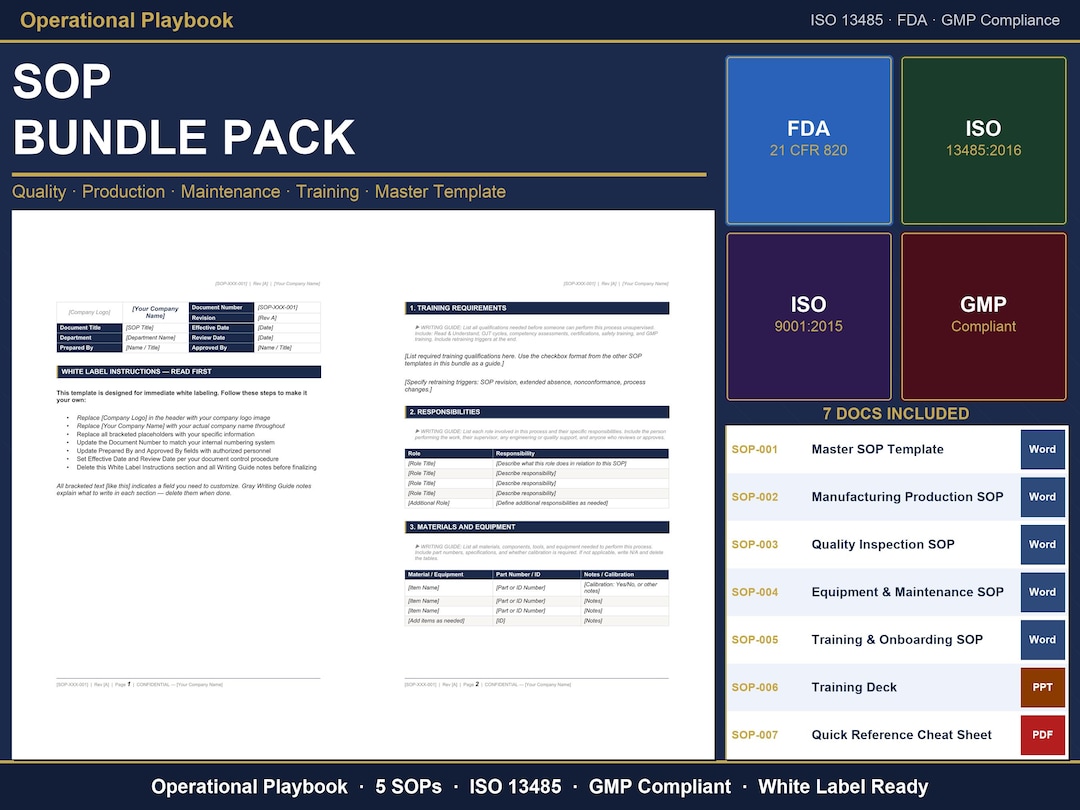
Task: Click the 7 DOCS INCLUDED heading
Action: (x=895, y=413)
